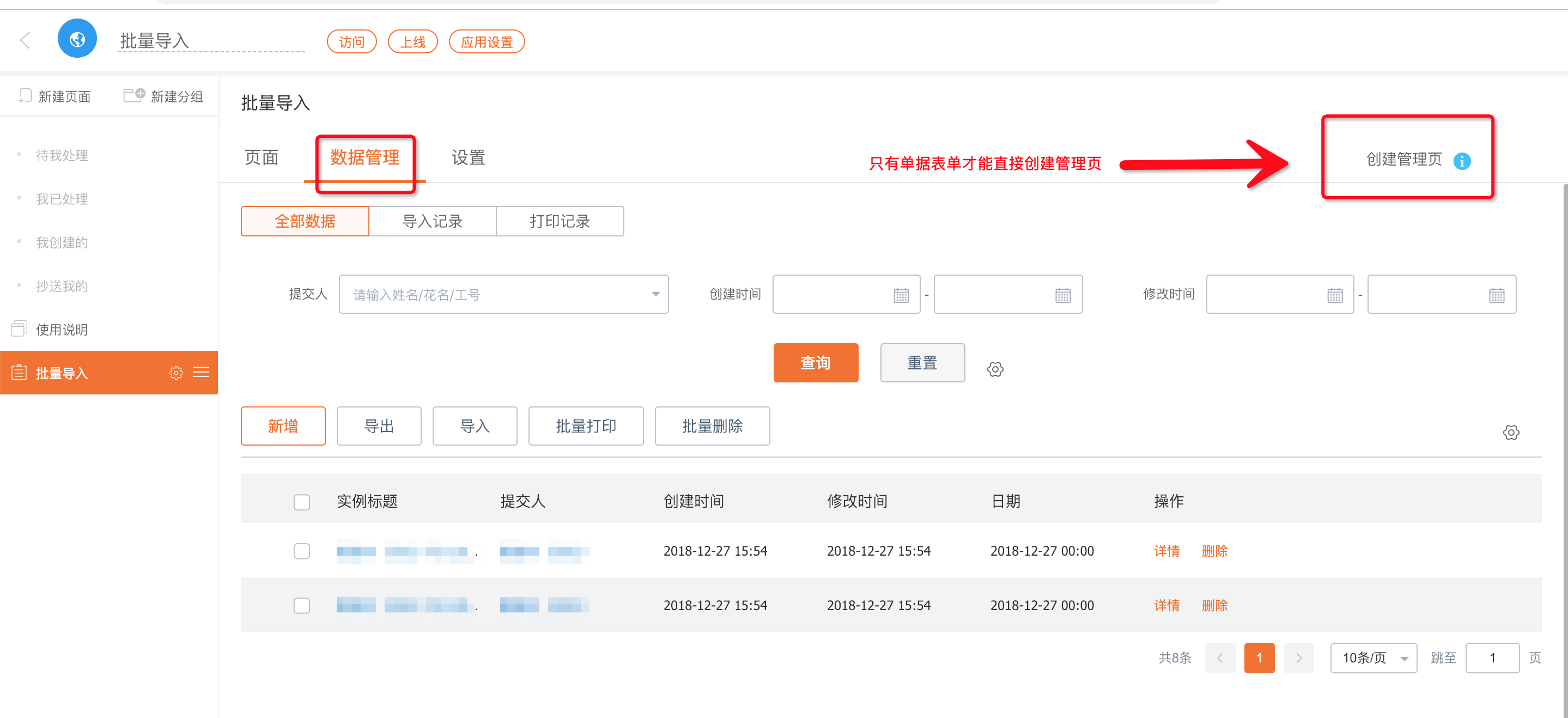1568x718 pixels.
Task: Click 详情 link in first row
Action: coord(1166,551)
